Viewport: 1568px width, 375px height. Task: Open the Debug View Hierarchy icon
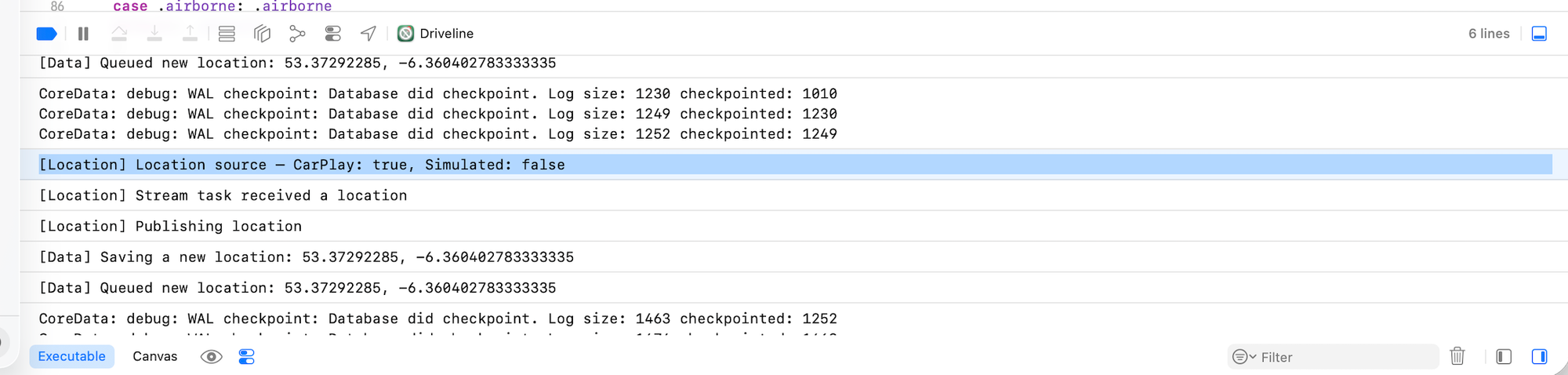(x=262, y=34)
